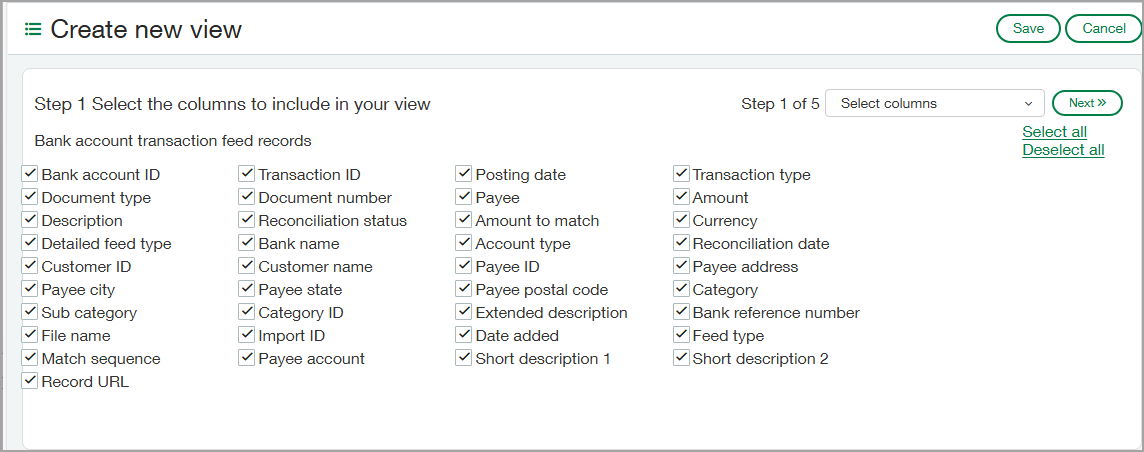
Task: Toggle the Extended description checkbox
Action: 464,312
